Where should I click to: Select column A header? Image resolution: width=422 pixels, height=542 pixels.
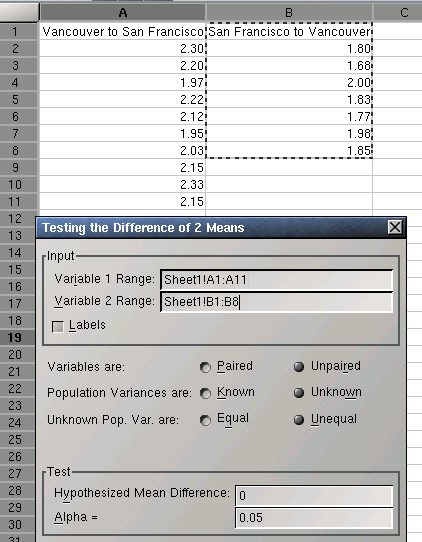(x=123, y=13)
